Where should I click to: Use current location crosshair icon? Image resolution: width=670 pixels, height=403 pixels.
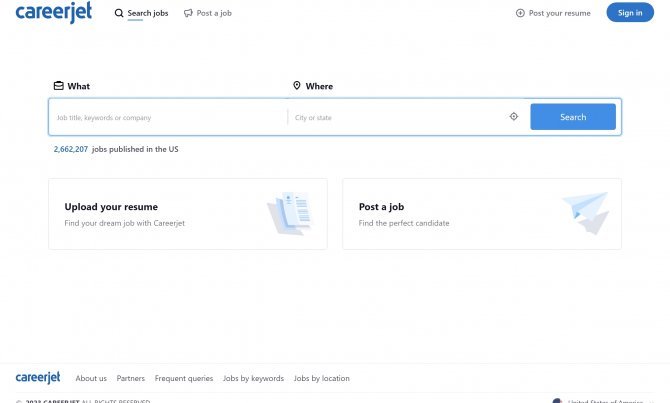click(514, 116)
